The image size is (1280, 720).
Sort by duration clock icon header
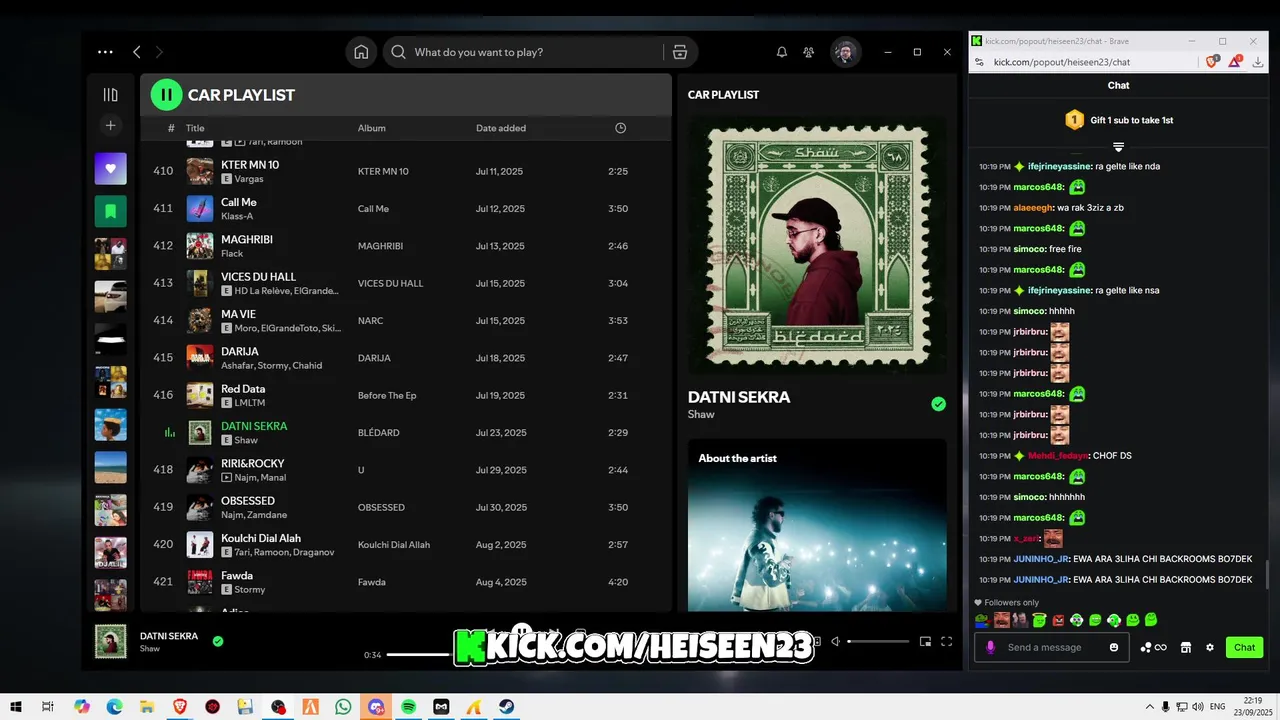[620, 128]
